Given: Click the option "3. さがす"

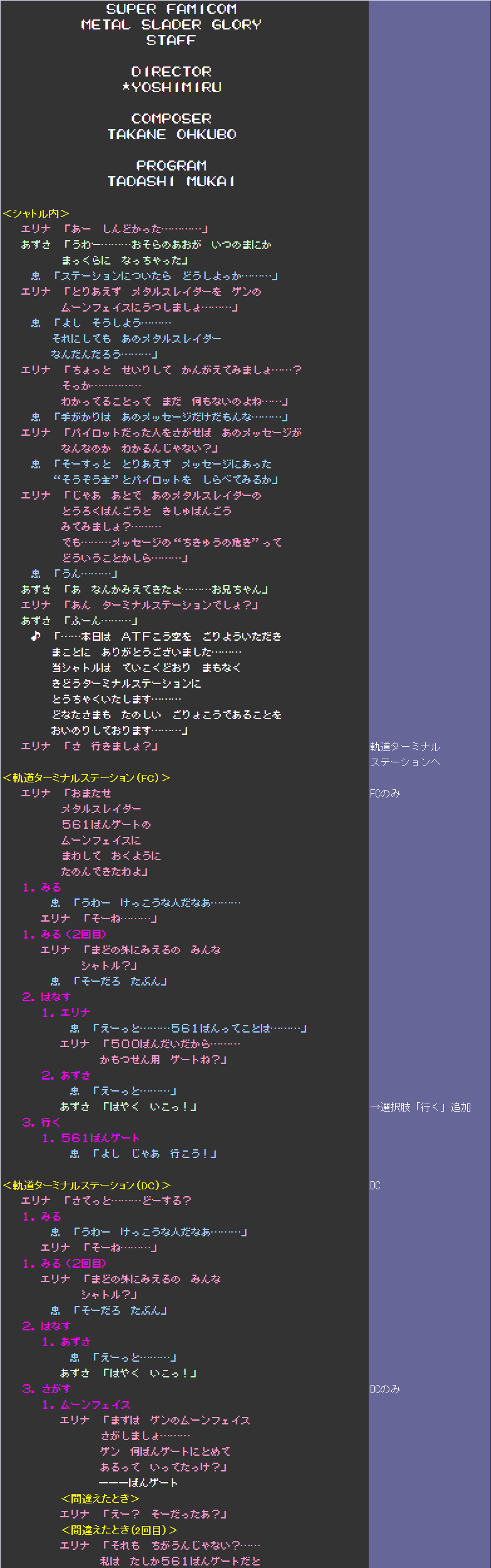Looking at the screenshot, I should (46, 1389).
